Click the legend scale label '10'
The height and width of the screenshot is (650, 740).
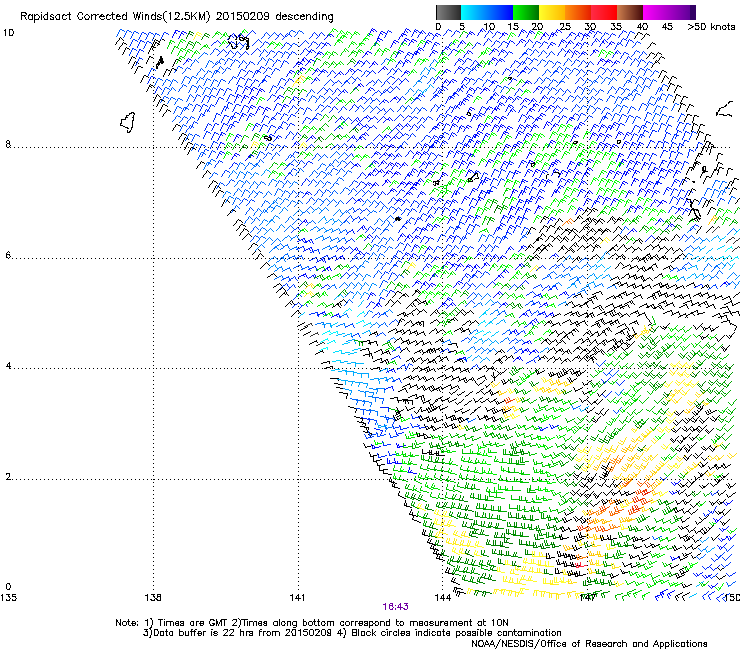[x=489, y=27]
